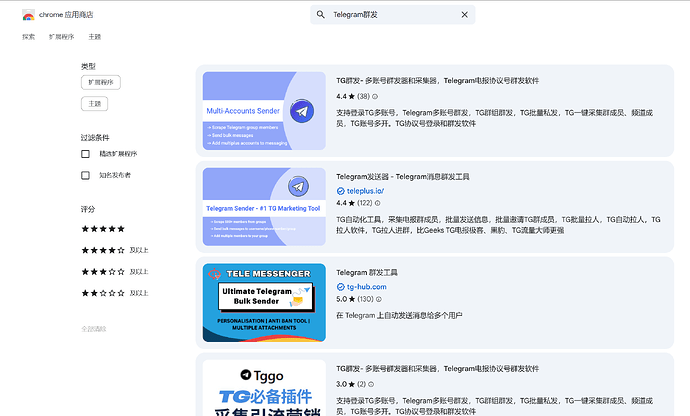The image size is (690, 416).
Task: Enable the 知名发布者 checkbox
Action: 85,175
